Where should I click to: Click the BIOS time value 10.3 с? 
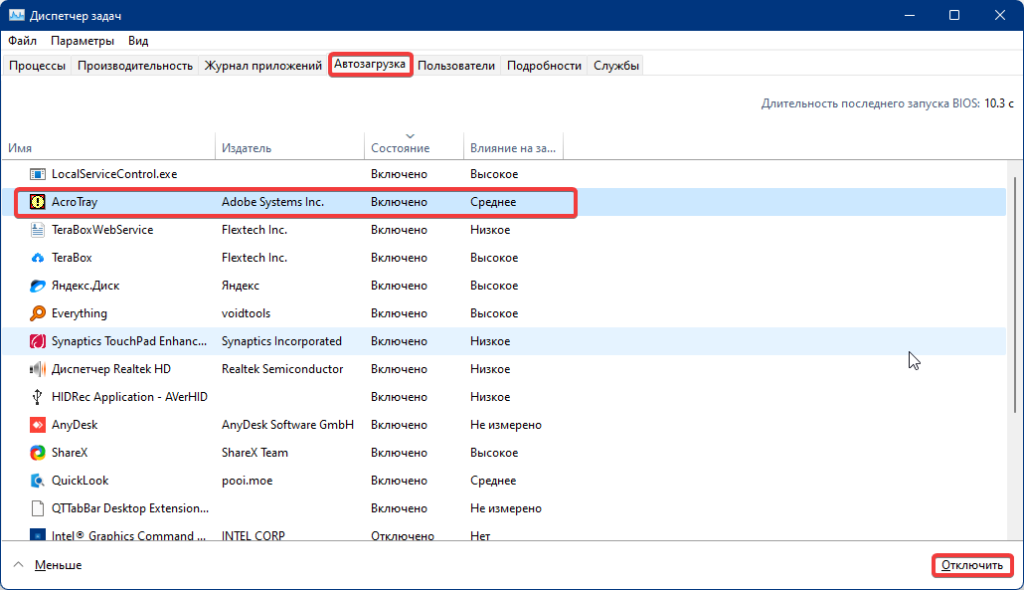click(999, 103)
